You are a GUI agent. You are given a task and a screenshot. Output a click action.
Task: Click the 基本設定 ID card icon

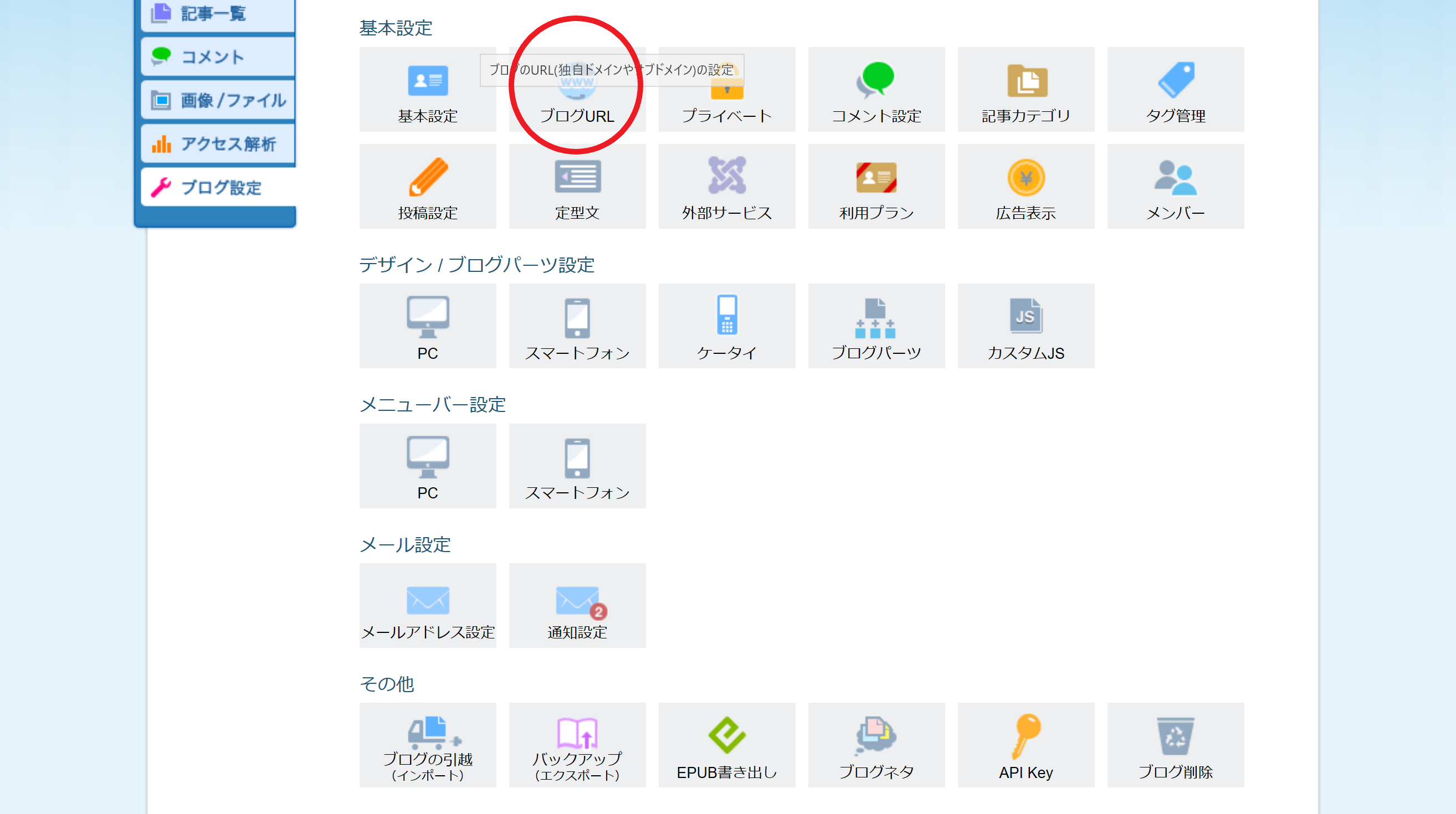coord(427,81)
